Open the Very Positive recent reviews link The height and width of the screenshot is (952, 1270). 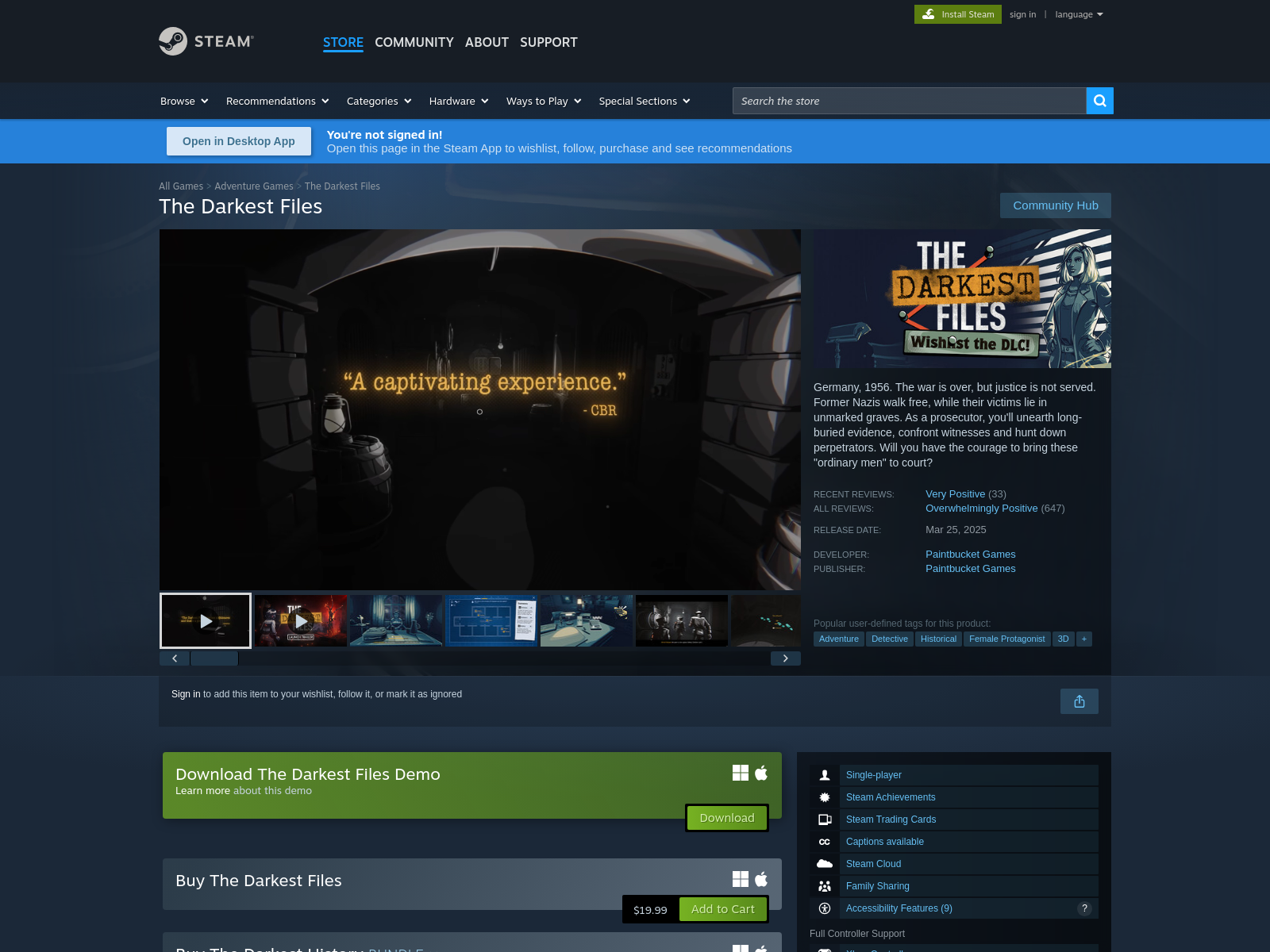[x=956, y=494]
